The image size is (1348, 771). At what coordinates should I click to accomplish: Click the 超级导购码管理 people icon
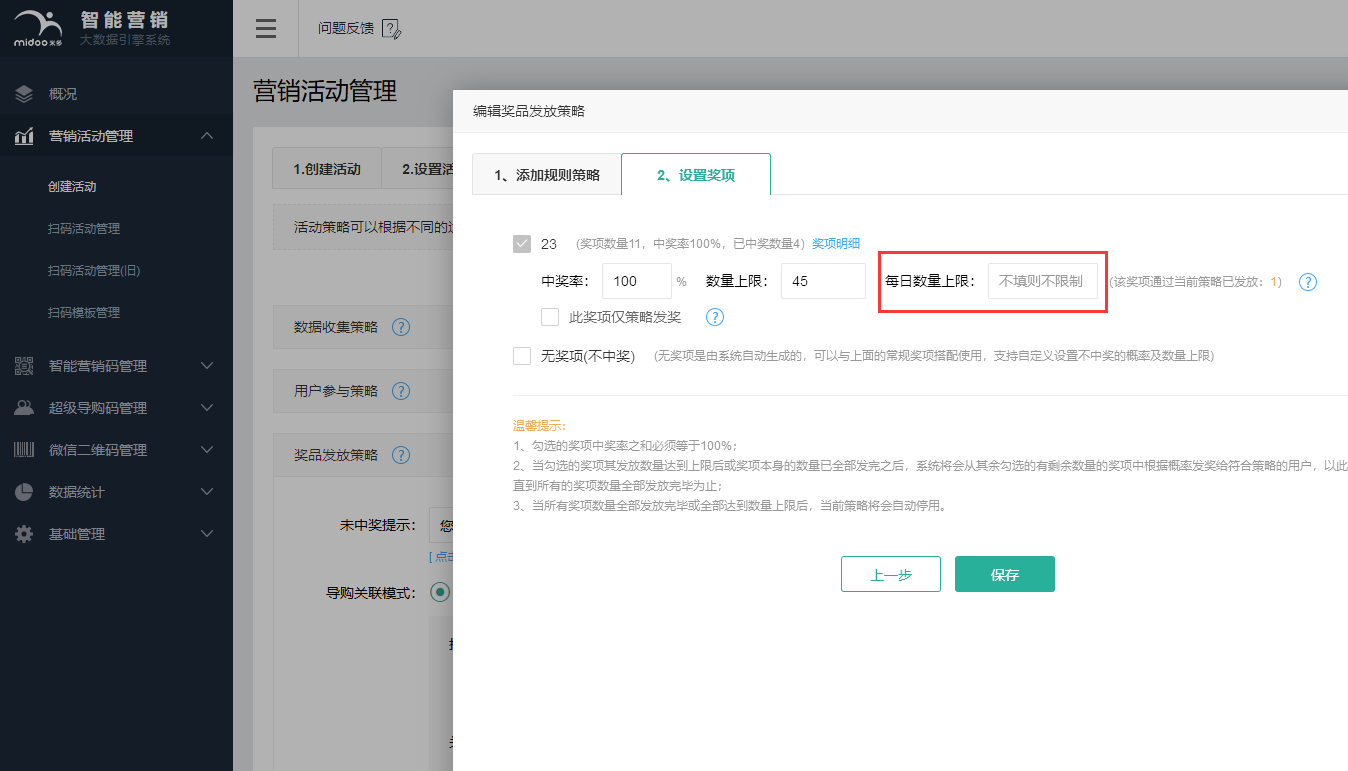(x=24, y=408)
